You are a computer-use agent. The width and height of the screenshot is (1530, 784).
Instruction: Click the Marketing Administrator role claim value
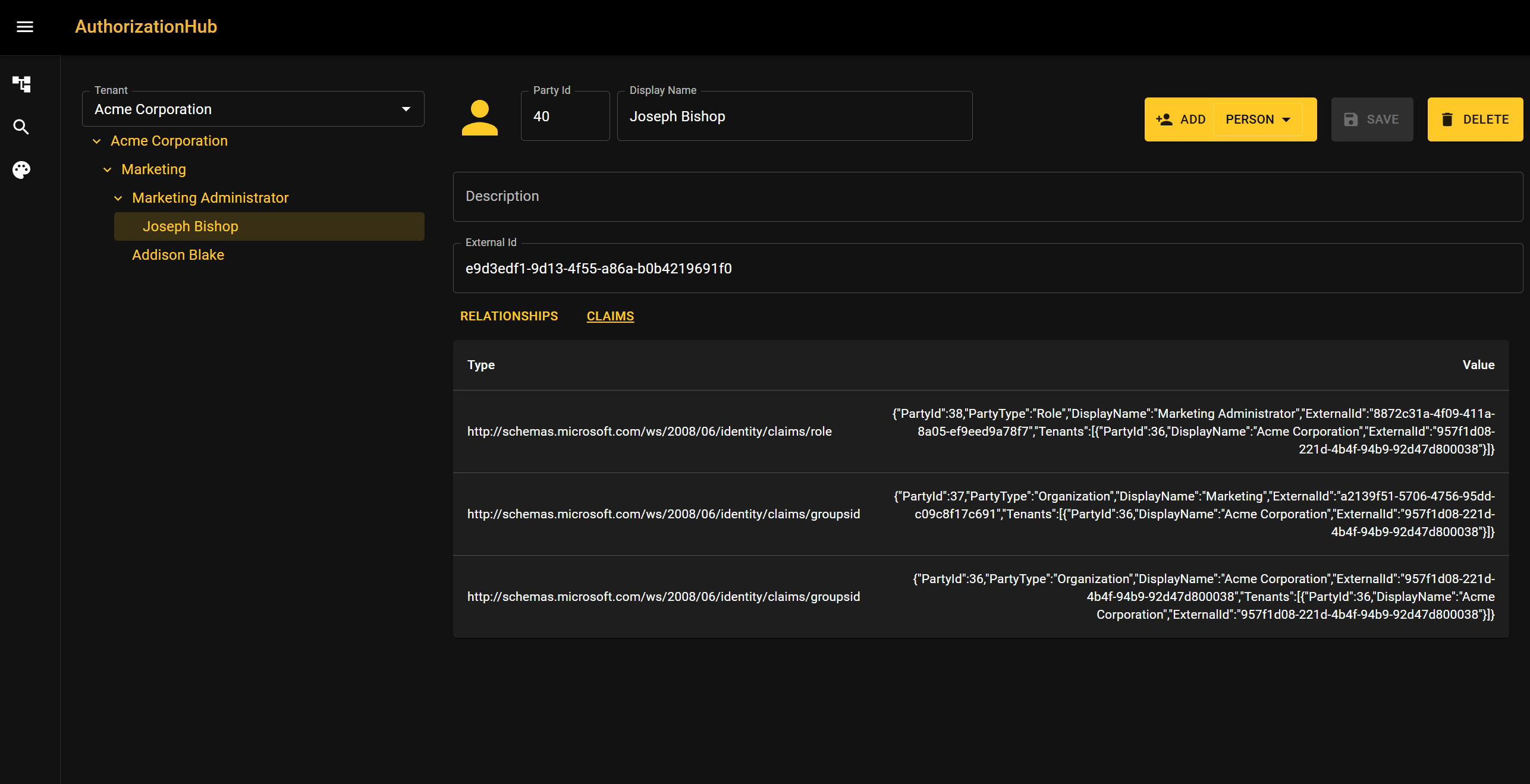1193,432
